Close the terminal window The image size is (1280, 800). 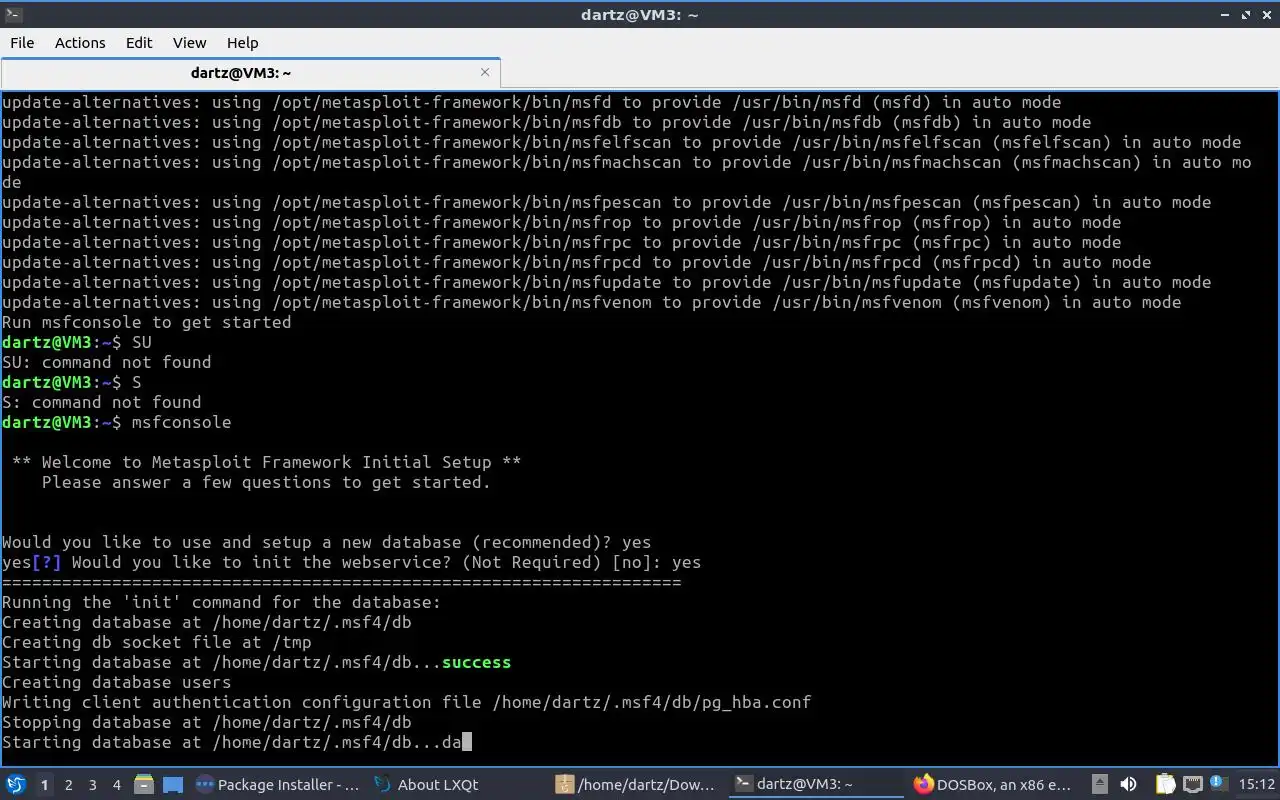(x=1266, y=14)
